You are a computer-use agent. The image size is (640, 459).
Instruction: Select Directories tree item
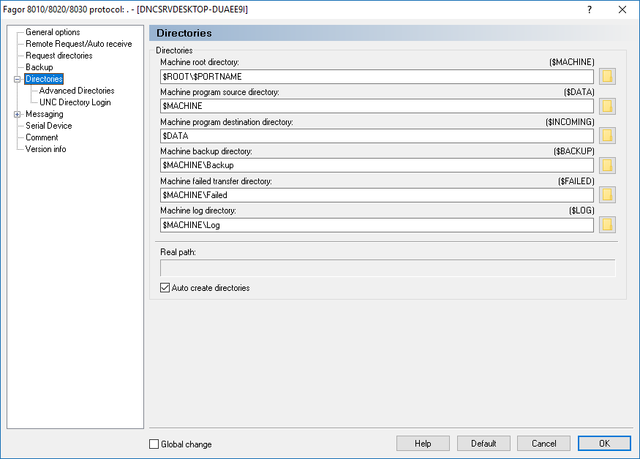(x=44, y=79)
